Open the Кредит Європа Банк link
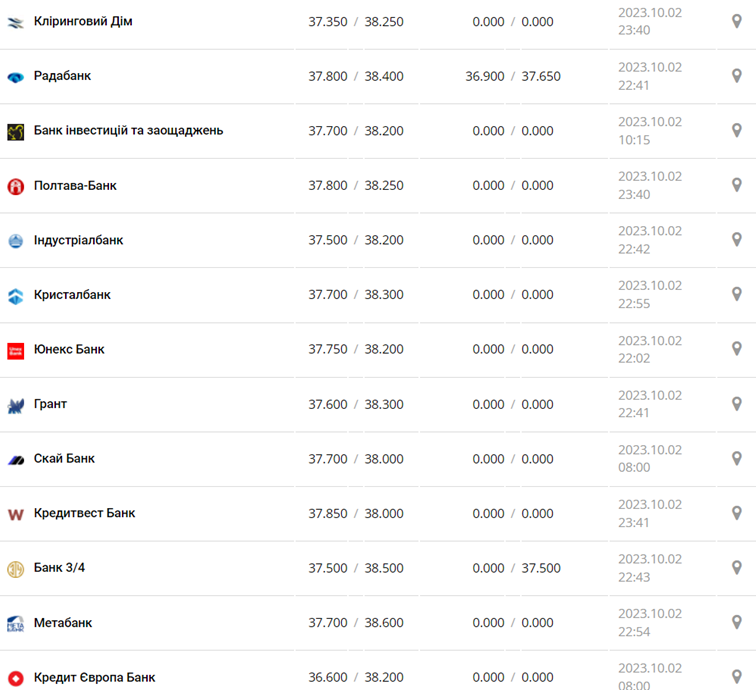The image size is (756, 690). click(x=94, y=677)
